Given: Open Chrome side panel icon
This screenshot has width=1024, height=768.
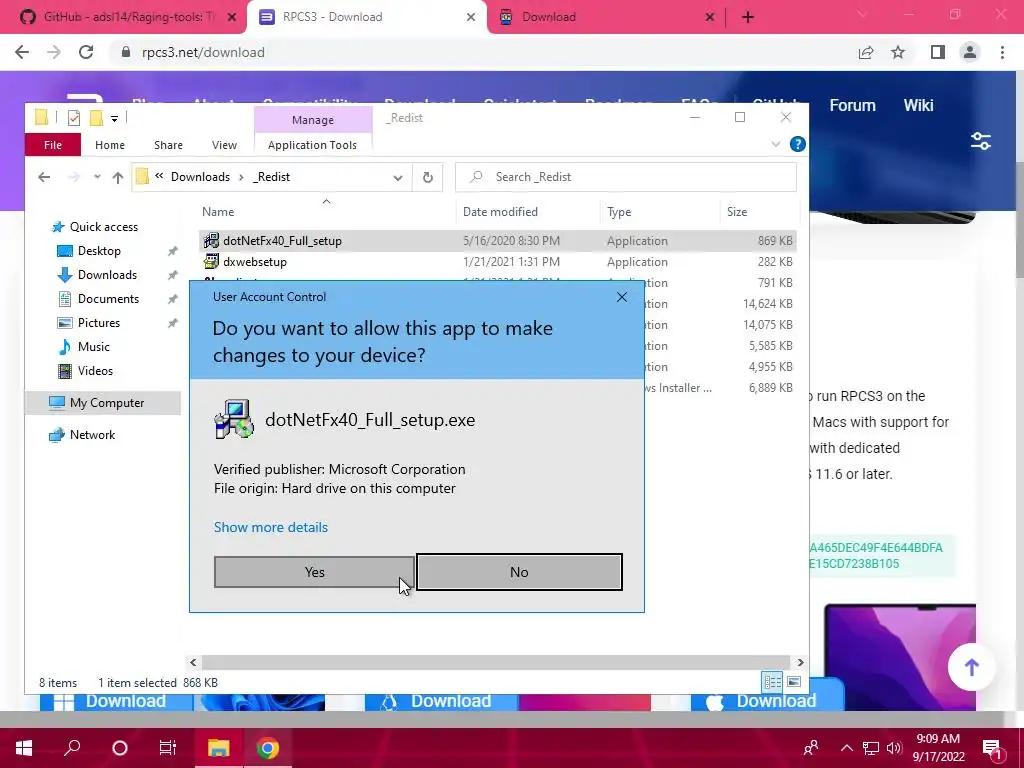Looking at the screenshot, I should click(x=938, y=52).
